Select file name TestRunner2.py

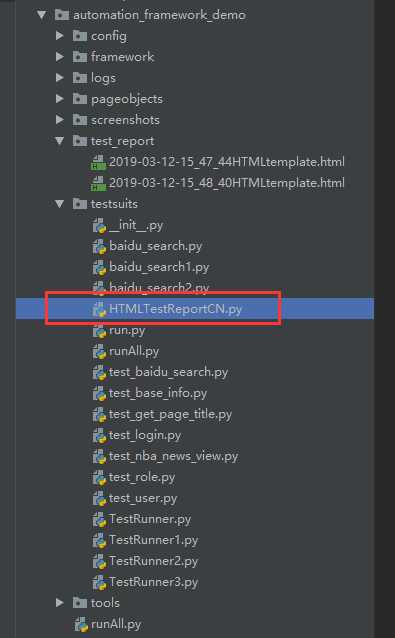point(153,562)
